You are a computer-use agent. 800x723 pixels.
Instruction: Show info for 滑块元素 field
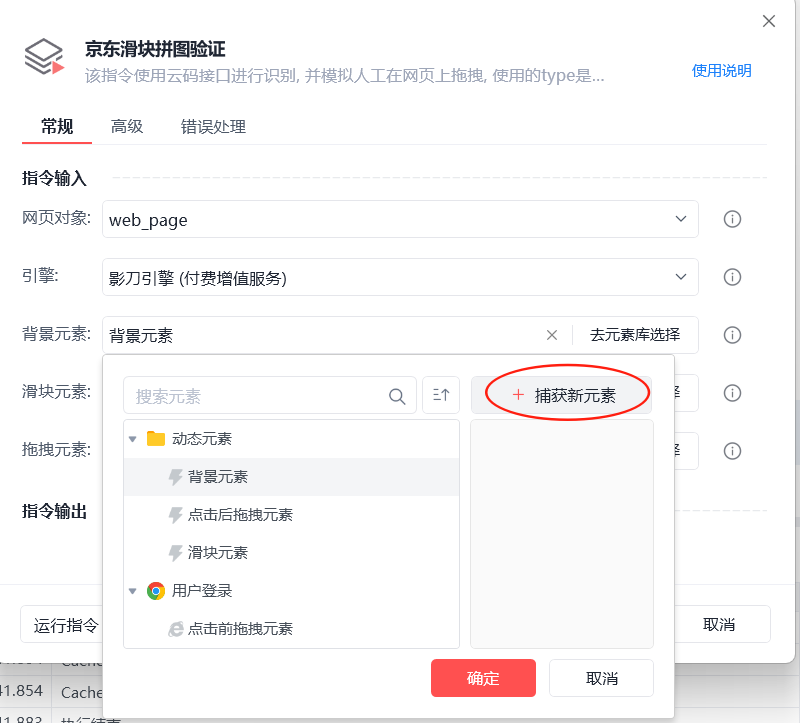coord(732,393)
